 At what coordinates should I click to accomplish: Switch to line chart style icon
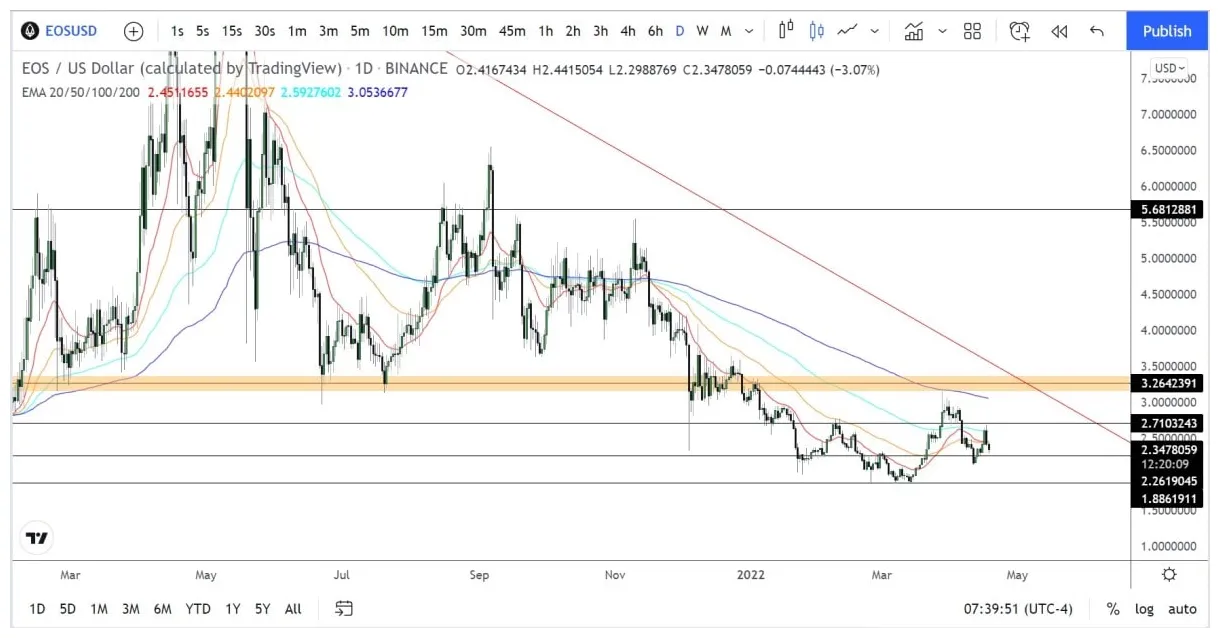click(845, 31)
